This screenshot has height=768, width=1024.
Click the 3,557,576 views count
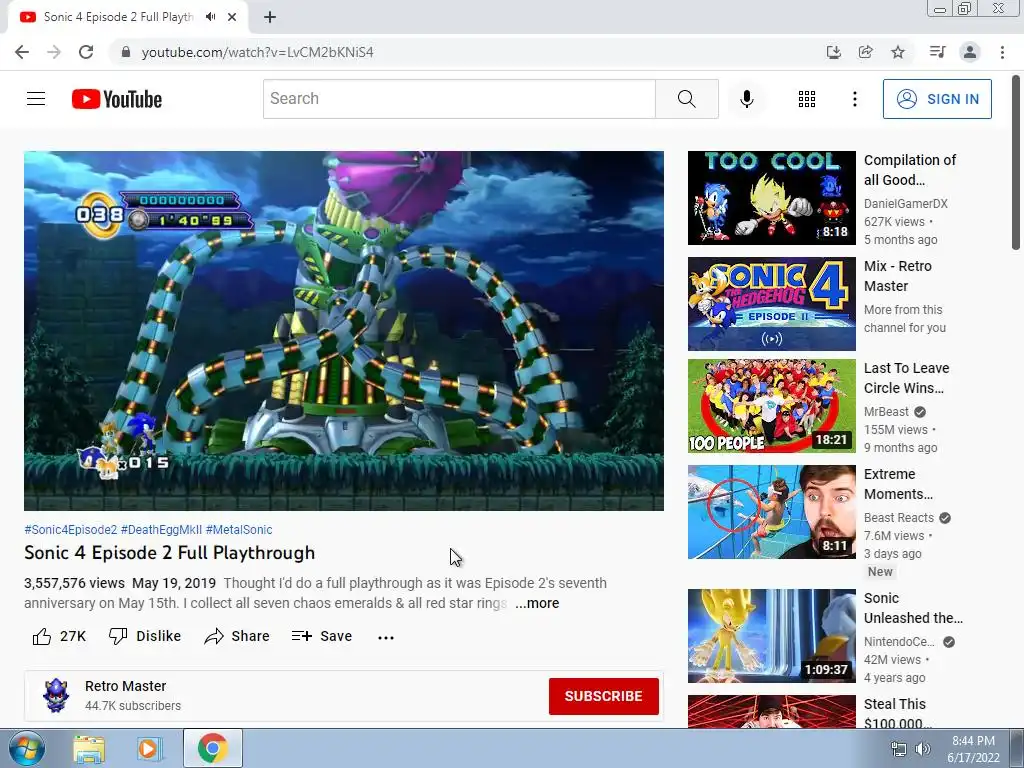point(74,583)
